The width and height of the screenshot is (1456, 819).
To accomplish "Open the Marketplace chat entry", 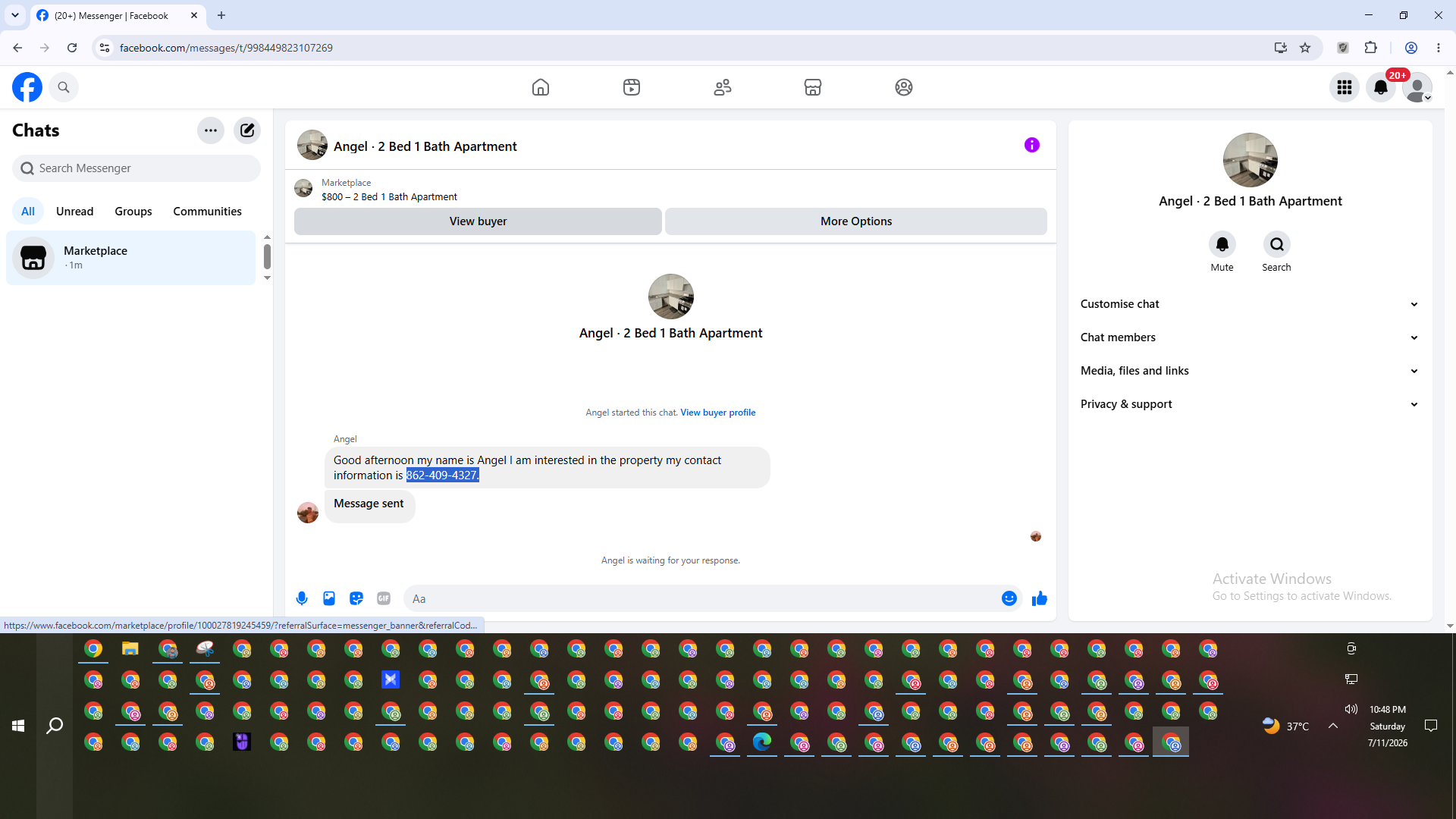I will (131, 258).
